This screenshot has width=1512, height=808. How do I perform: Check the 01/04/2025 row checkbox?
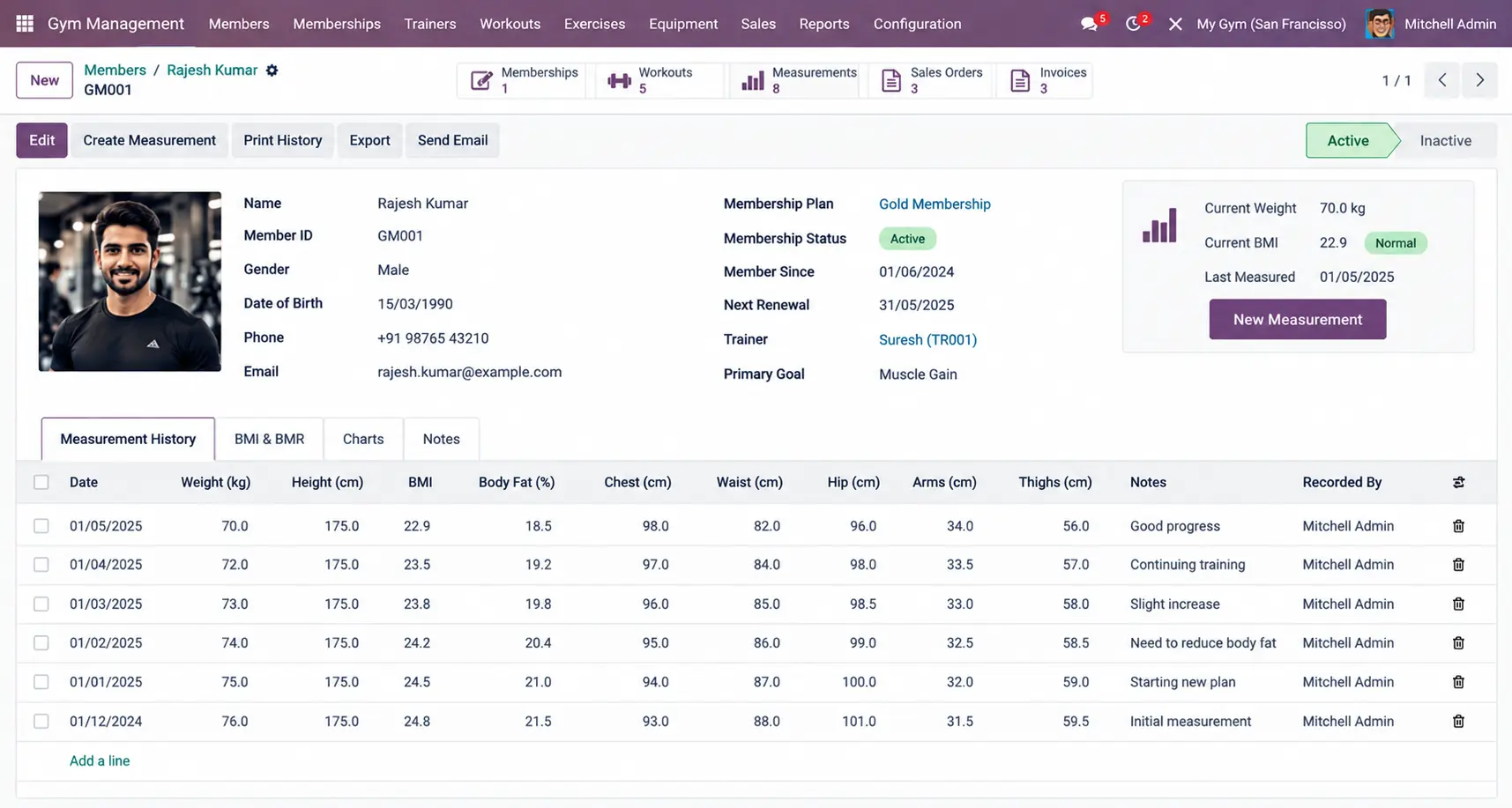[x=41, y=565]
